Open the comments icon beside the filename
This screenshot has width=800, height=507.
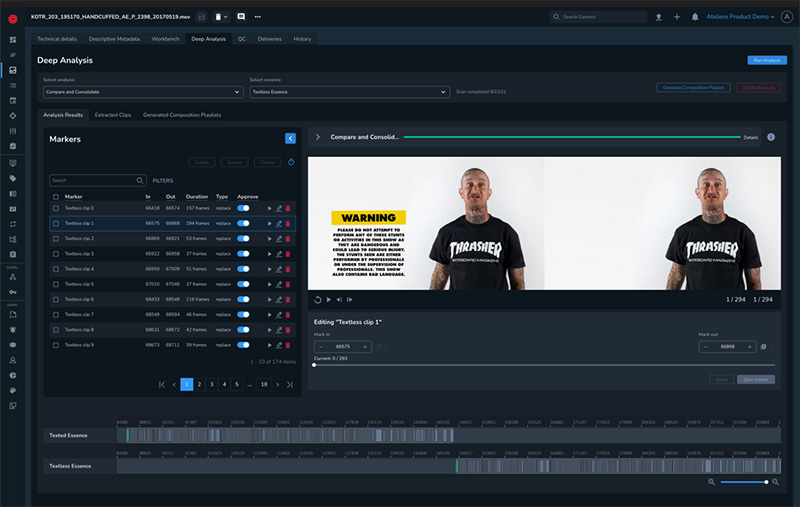241,17
